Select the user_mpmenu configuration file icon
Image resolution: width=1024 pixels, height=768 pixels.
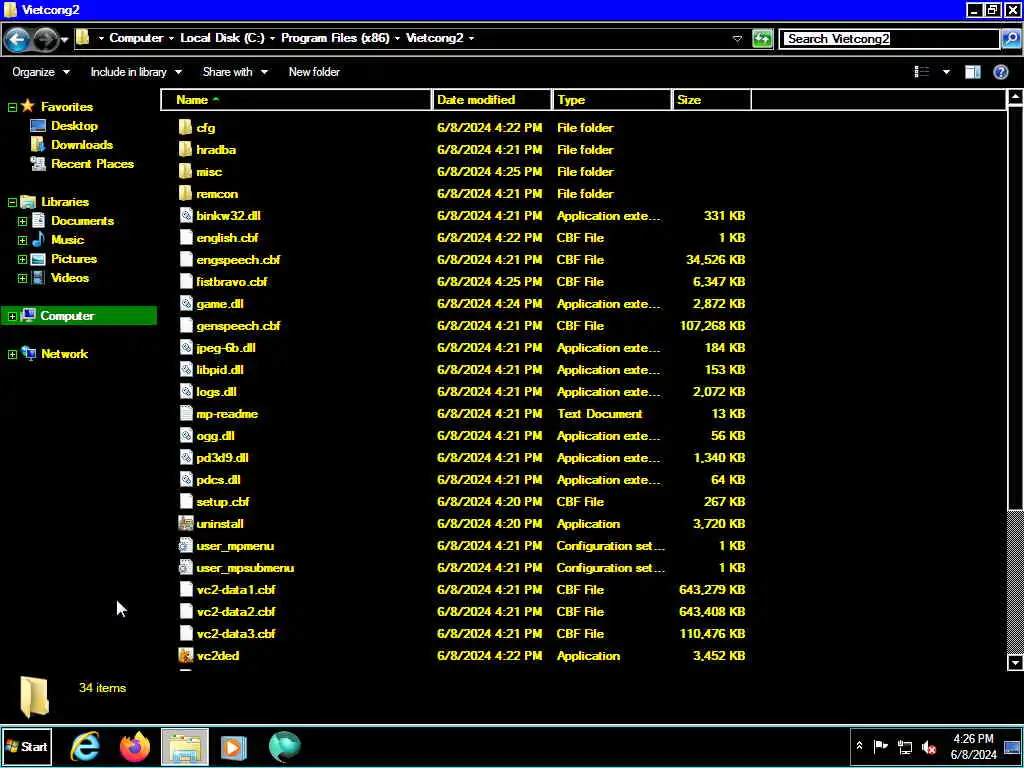[x=185, y=546]
